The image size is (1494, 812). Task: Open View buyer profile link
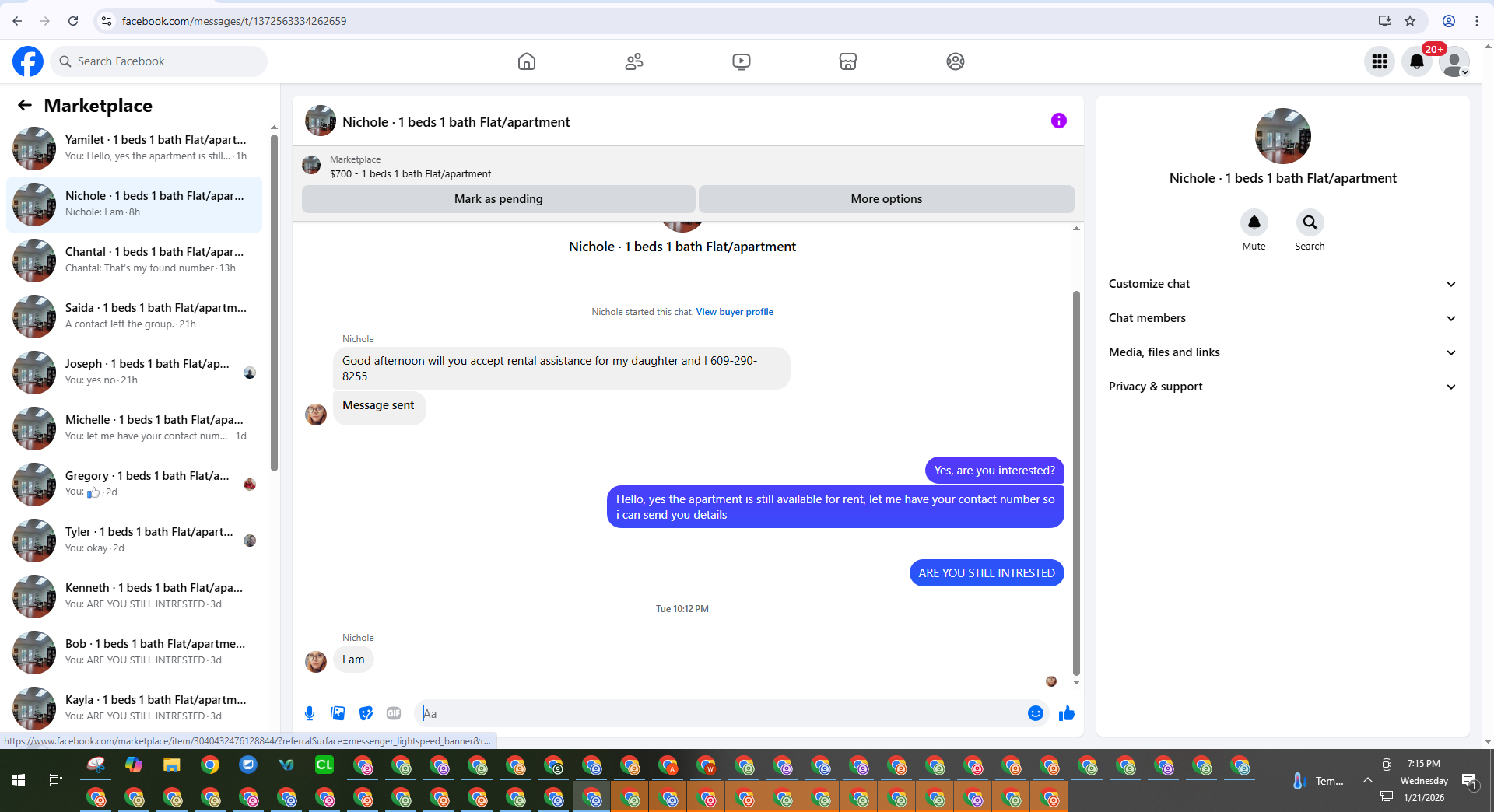pyautogui.click(x=734, y=312)
